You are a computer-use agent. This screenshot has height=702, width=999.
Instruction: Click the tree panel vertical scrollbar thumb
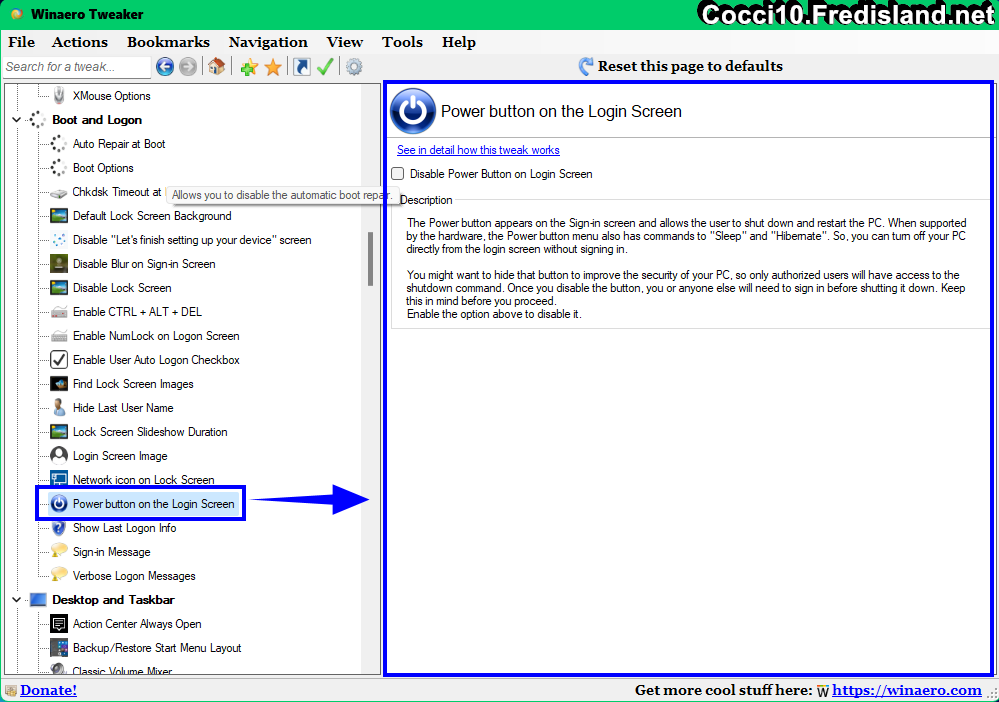coord(370,259)
